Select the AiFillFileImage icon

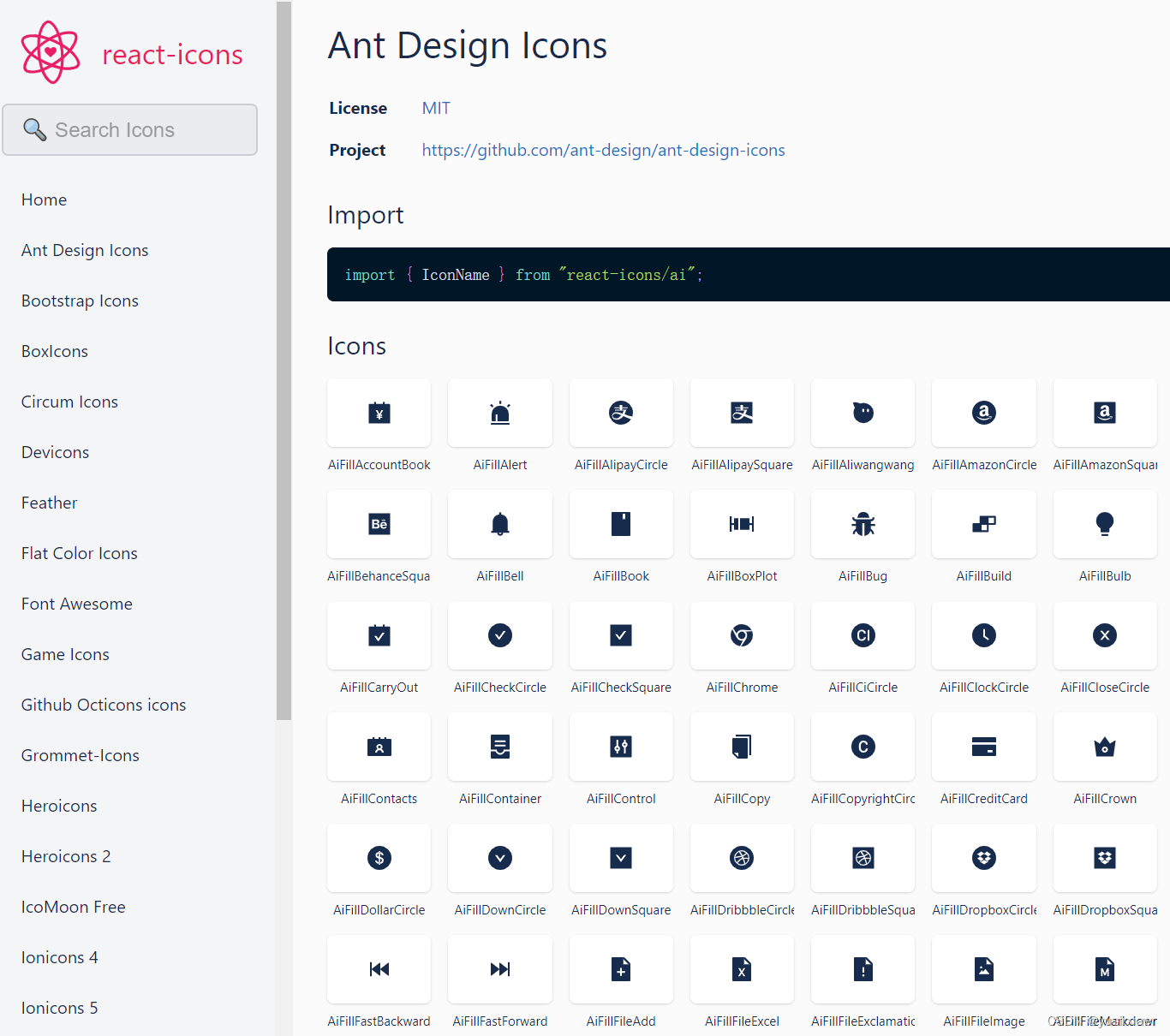tap(984, 969)
